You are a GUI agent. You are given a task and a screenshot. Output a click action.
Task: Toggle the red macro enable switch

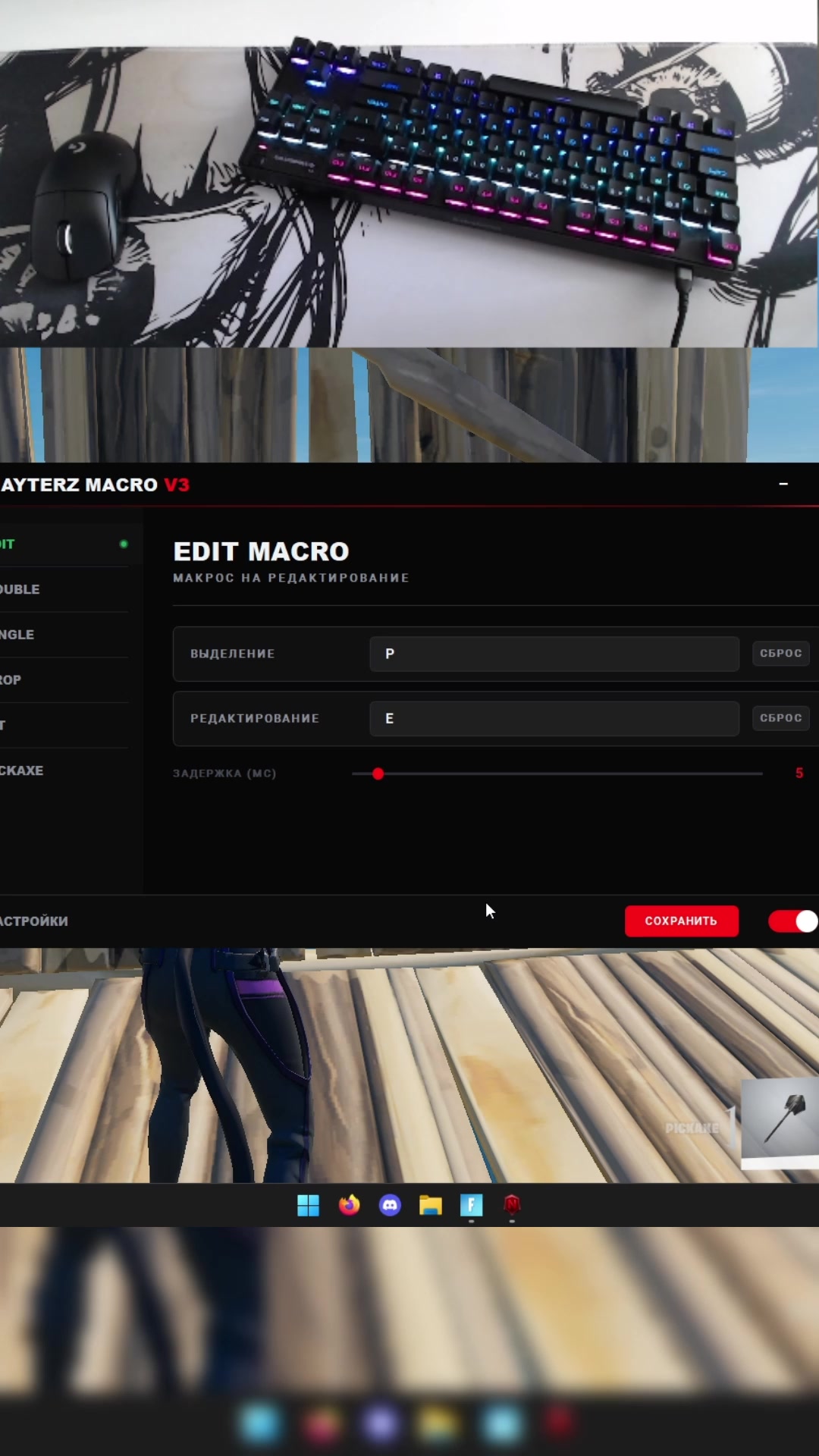pyautogui.click(x=792, y=921)
